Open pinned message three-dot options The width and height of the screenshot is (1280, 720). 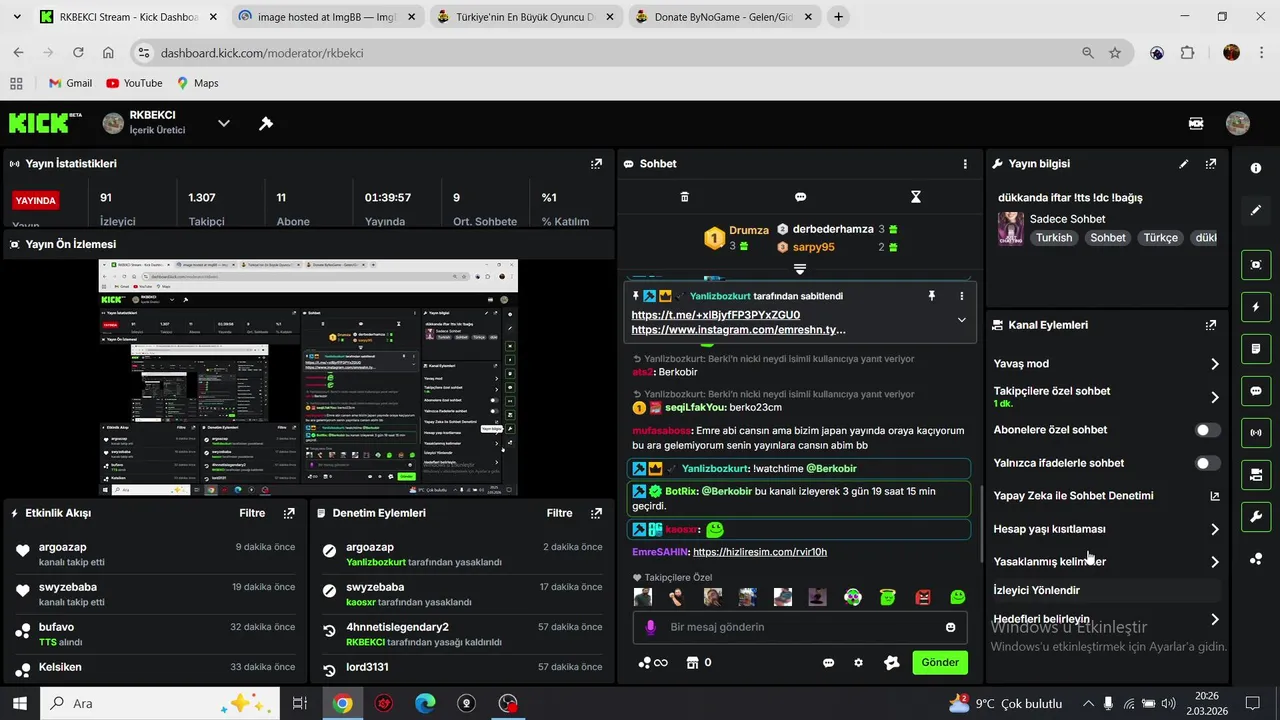pyautogui.click(x=962, y=296)
